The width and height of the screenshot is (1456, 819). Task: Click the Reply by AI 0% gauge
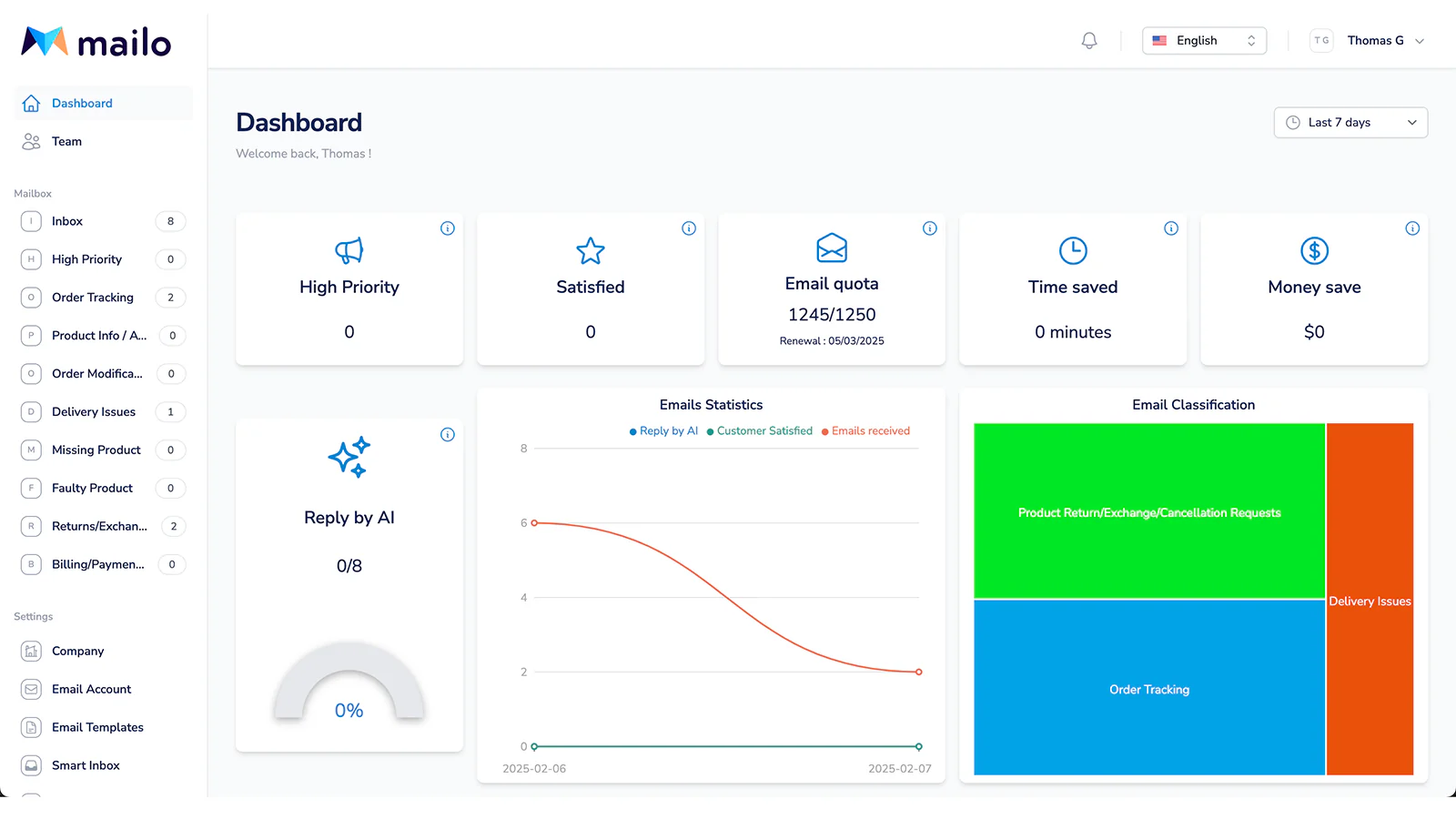point(349,682)
